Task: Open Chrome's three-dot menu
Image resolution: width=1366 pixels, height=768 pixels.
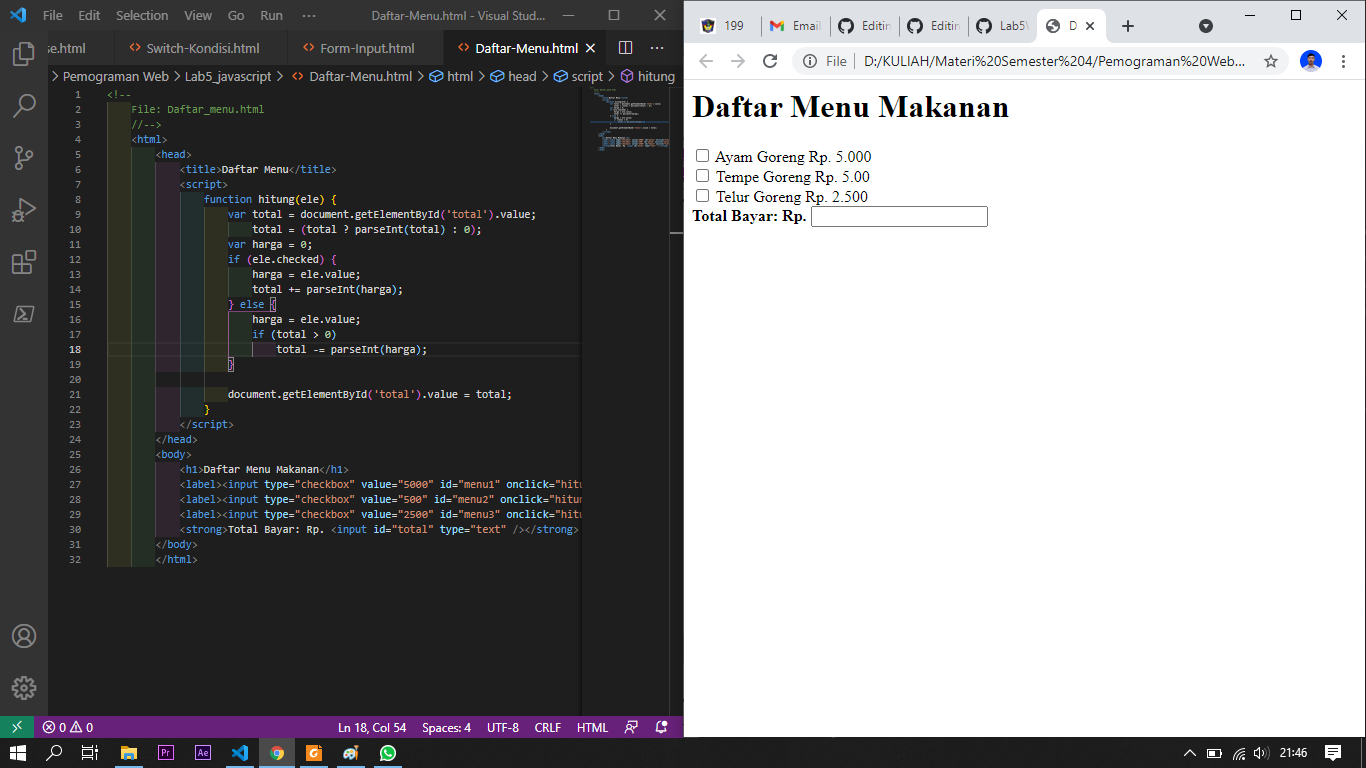Action: click(x=1344, y=61)
